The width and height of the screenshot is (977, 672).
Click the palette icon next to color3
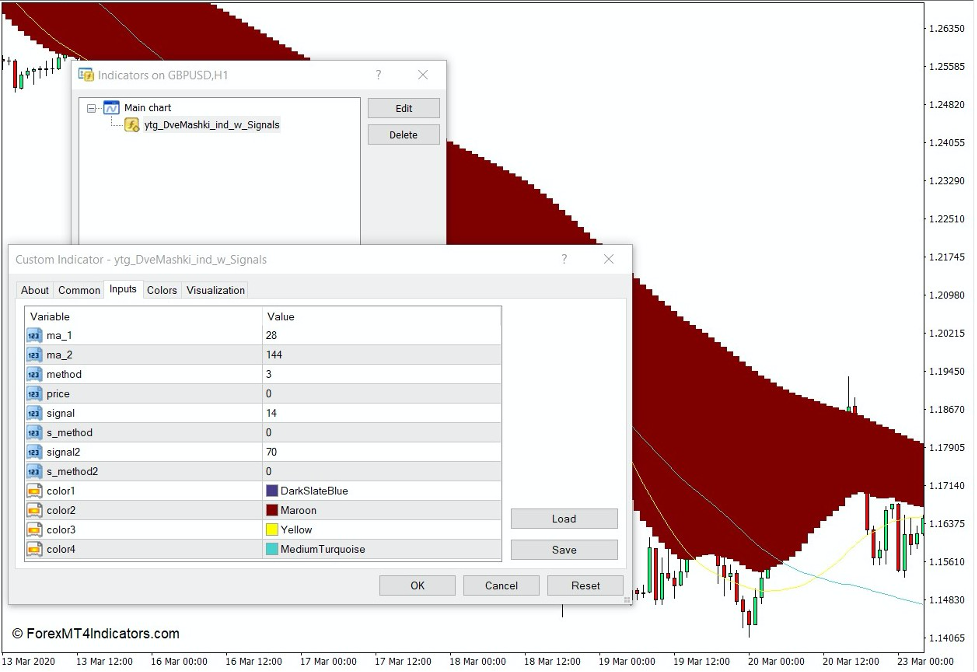[x=33, y=530]
